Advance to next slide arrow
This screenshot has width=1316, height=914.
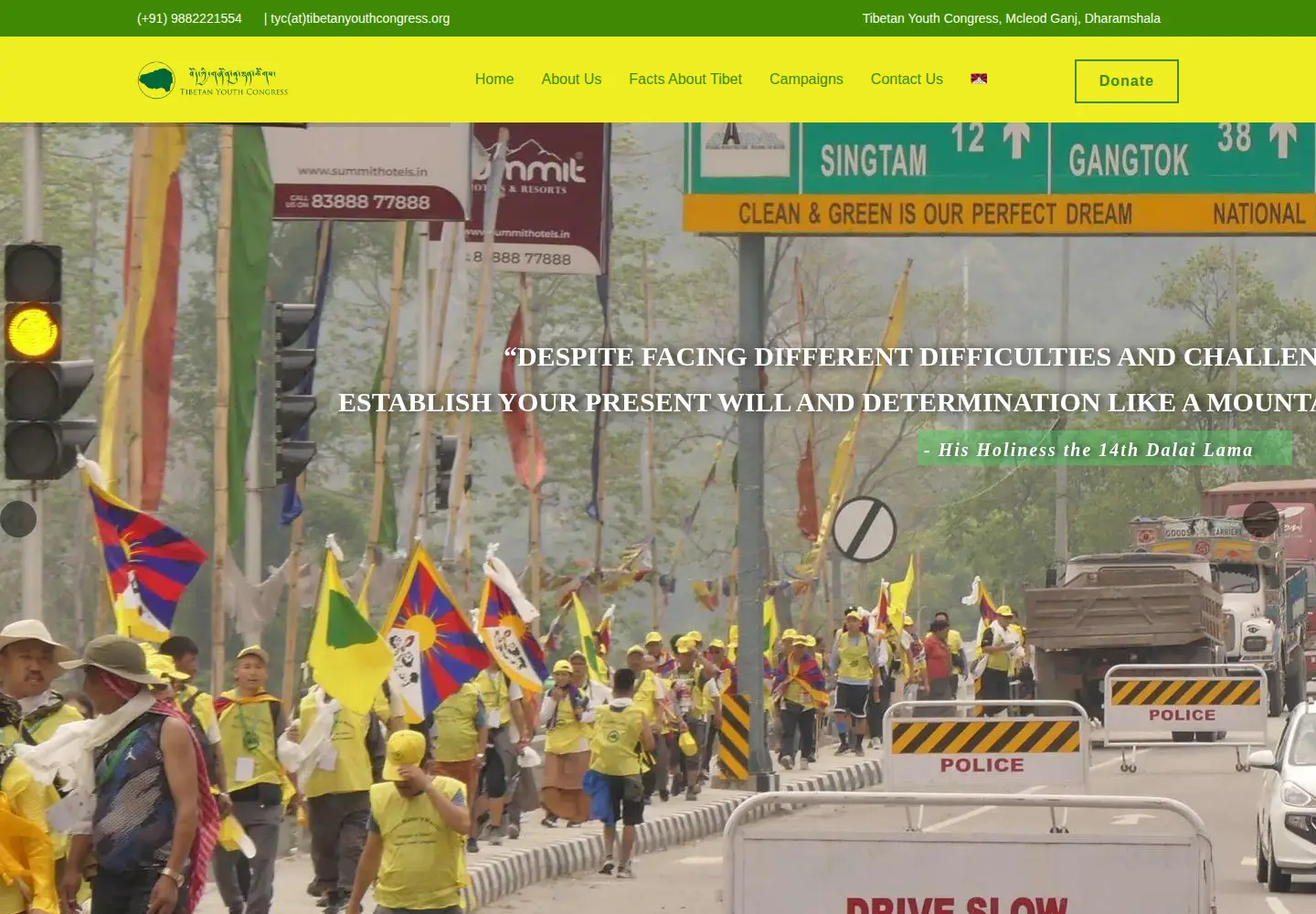(x=1261, y=519)
